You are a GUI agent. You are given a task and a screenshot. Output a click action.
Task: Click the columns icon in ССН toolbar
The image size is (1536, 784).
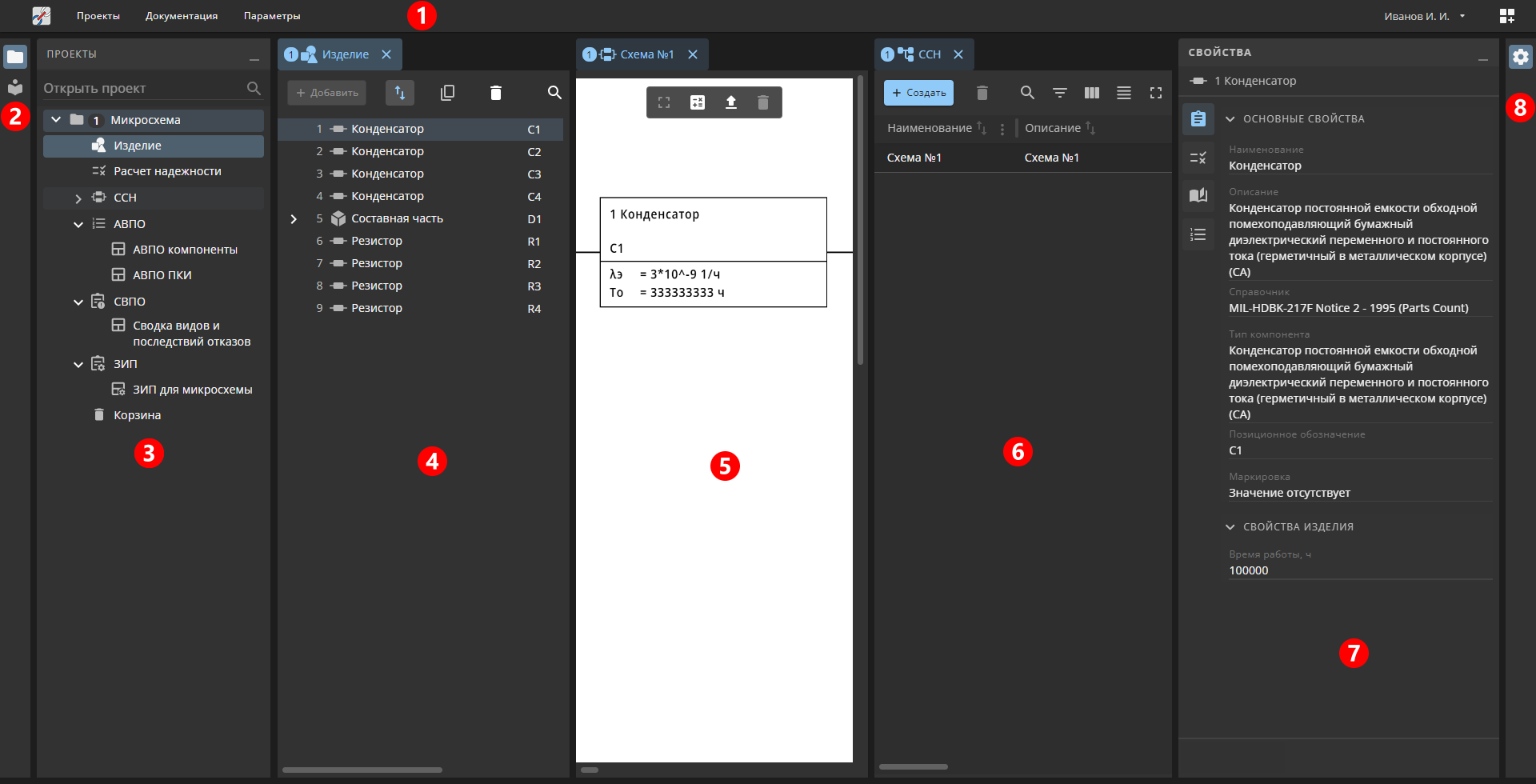1092,93
